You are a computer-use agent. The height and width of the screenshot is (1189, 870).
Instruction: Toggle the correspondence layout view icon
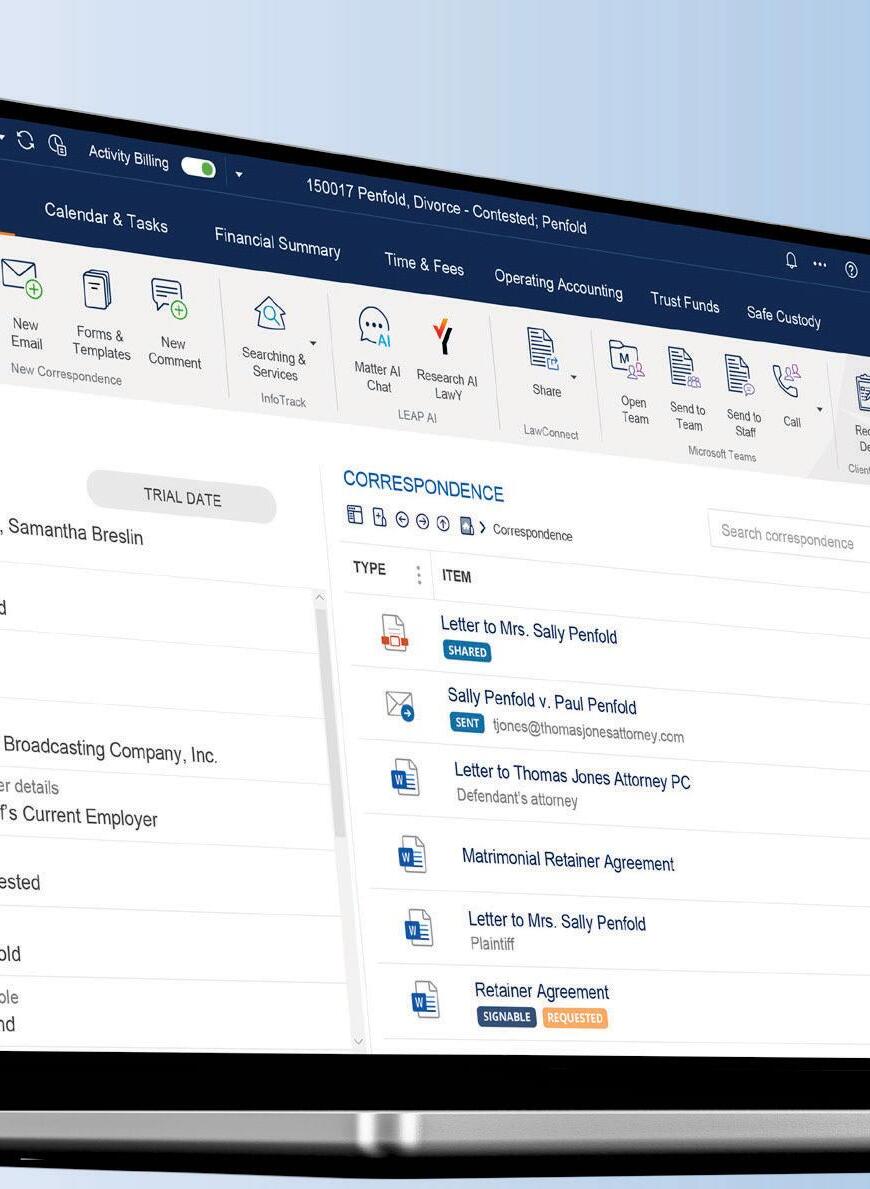click(x=354, y=515)
